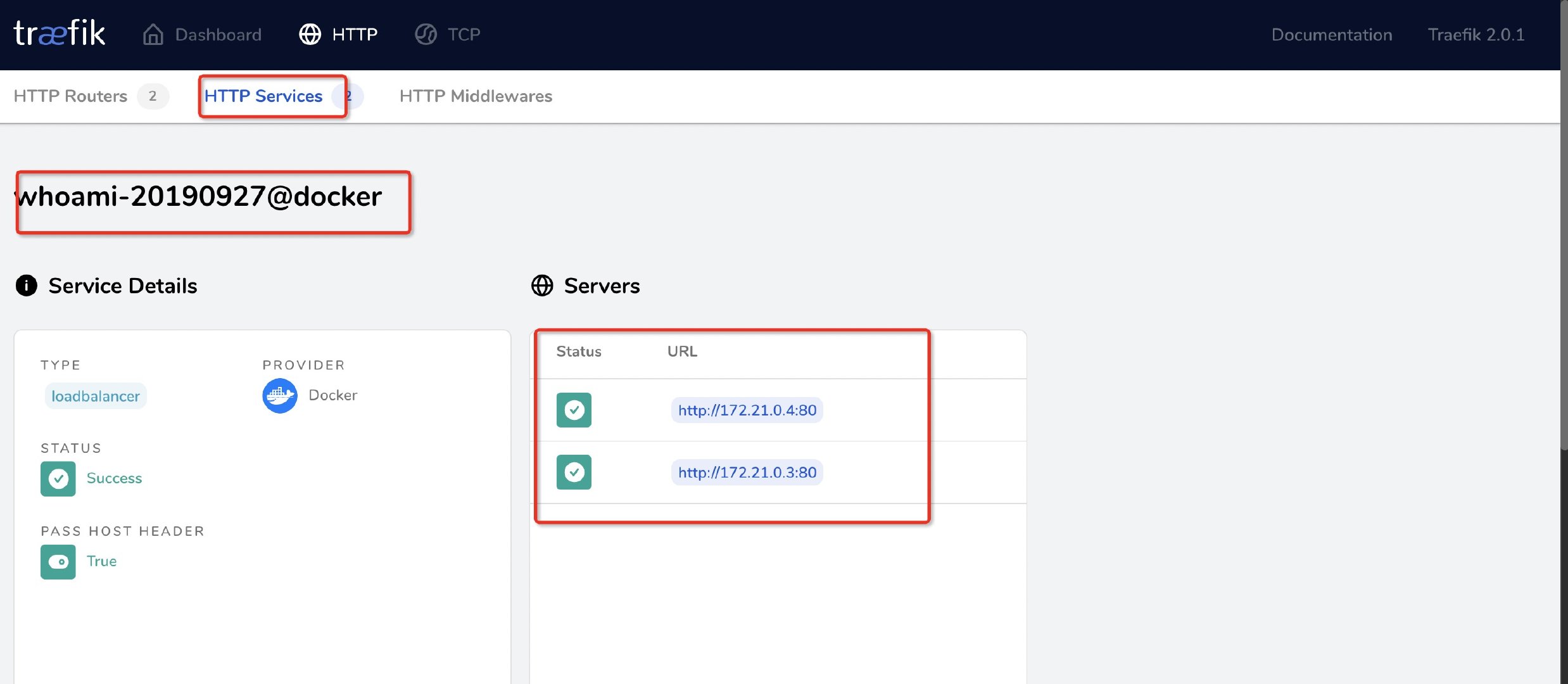
Task: Click the Servers globe icon
Action: pos(542,286)
